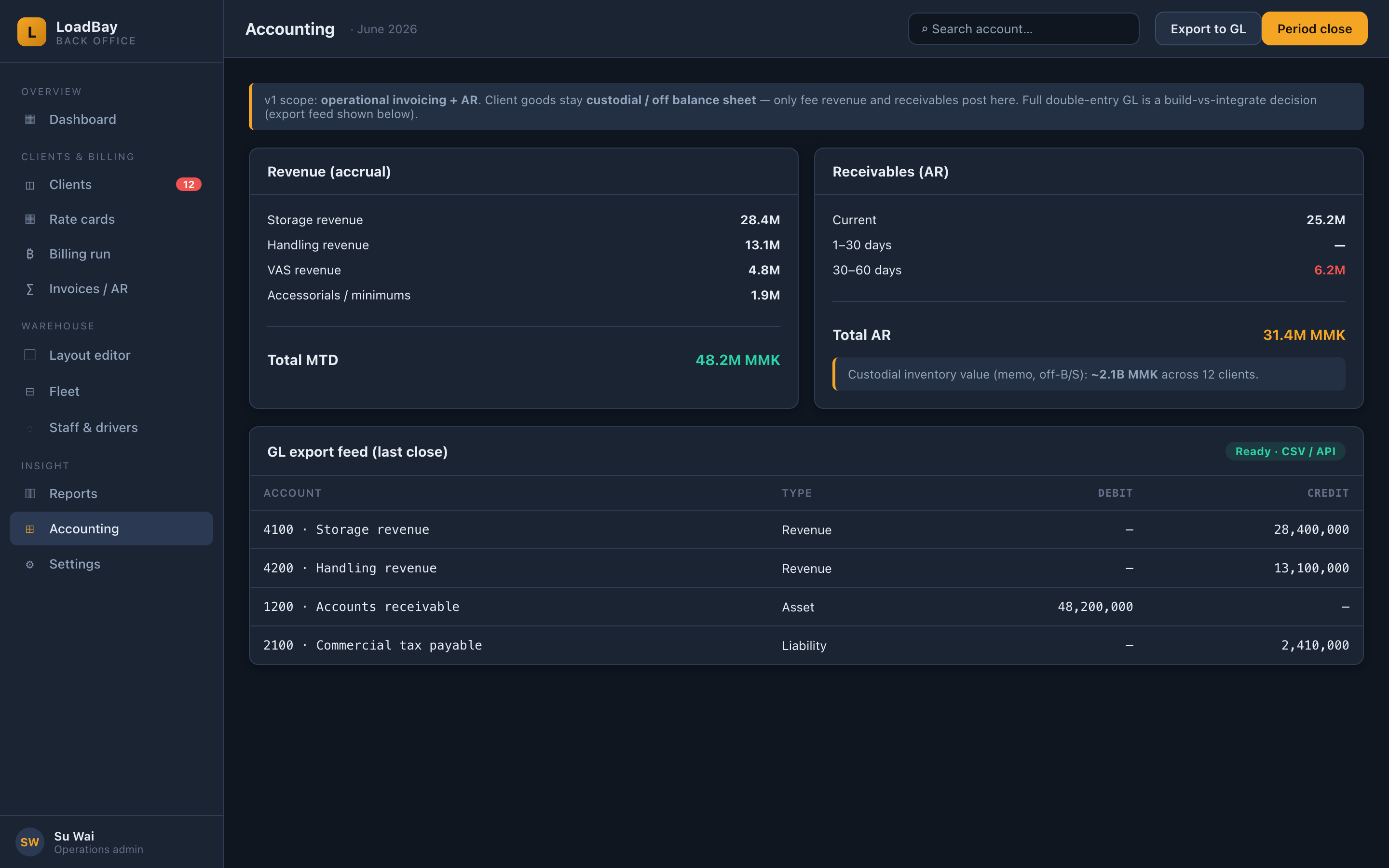Screen dimensions: 1389x868
Task: Select the 2100 · Commercial tax payable row
Action: (806, 645)
